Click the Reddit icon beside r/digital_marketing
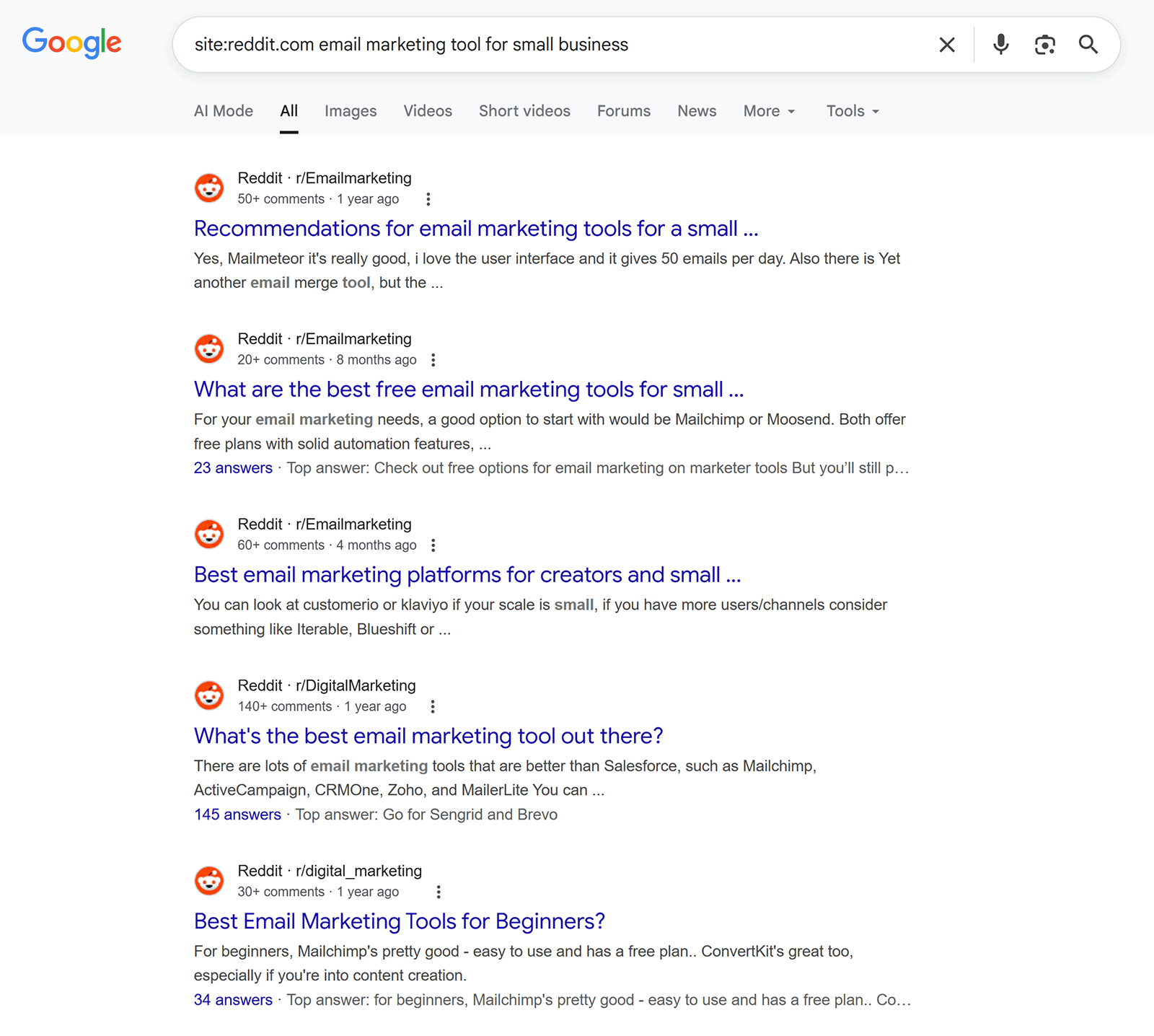The height and width of the screenshot is (1036, 1154). 208,880
